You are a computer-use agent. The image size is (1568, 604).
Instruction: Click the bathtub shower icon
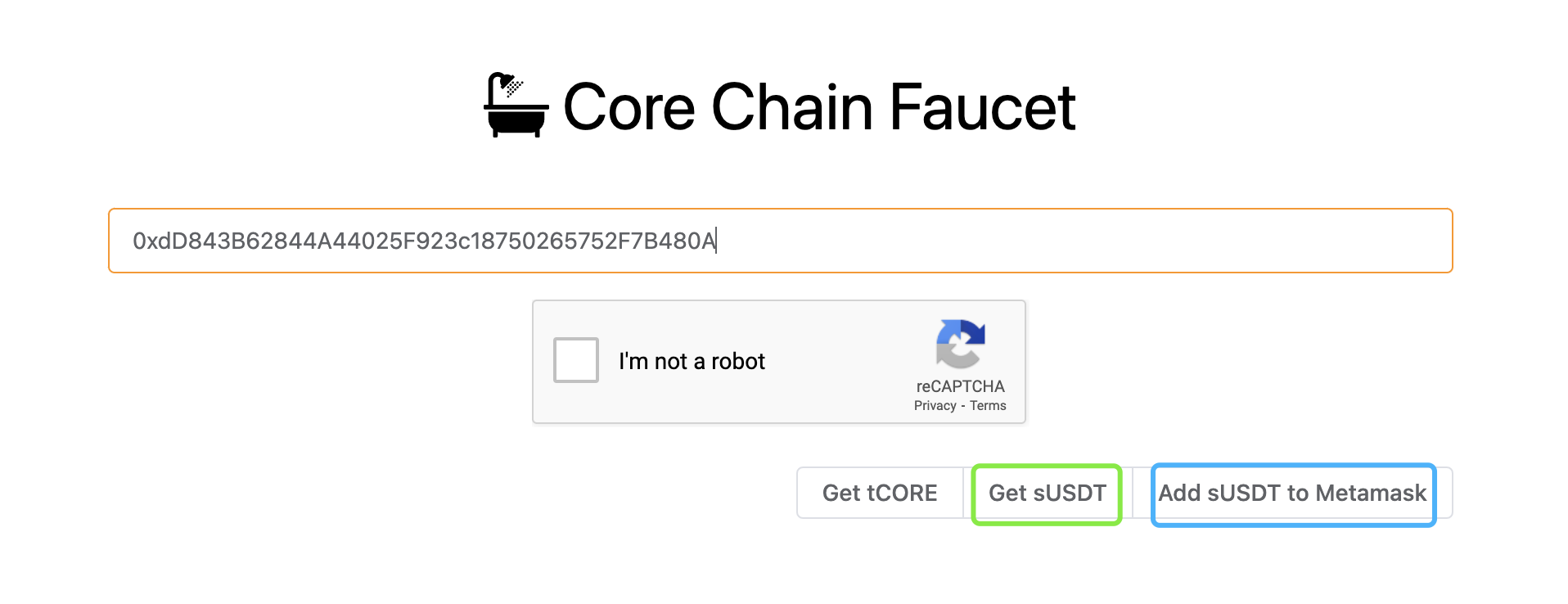516,106
